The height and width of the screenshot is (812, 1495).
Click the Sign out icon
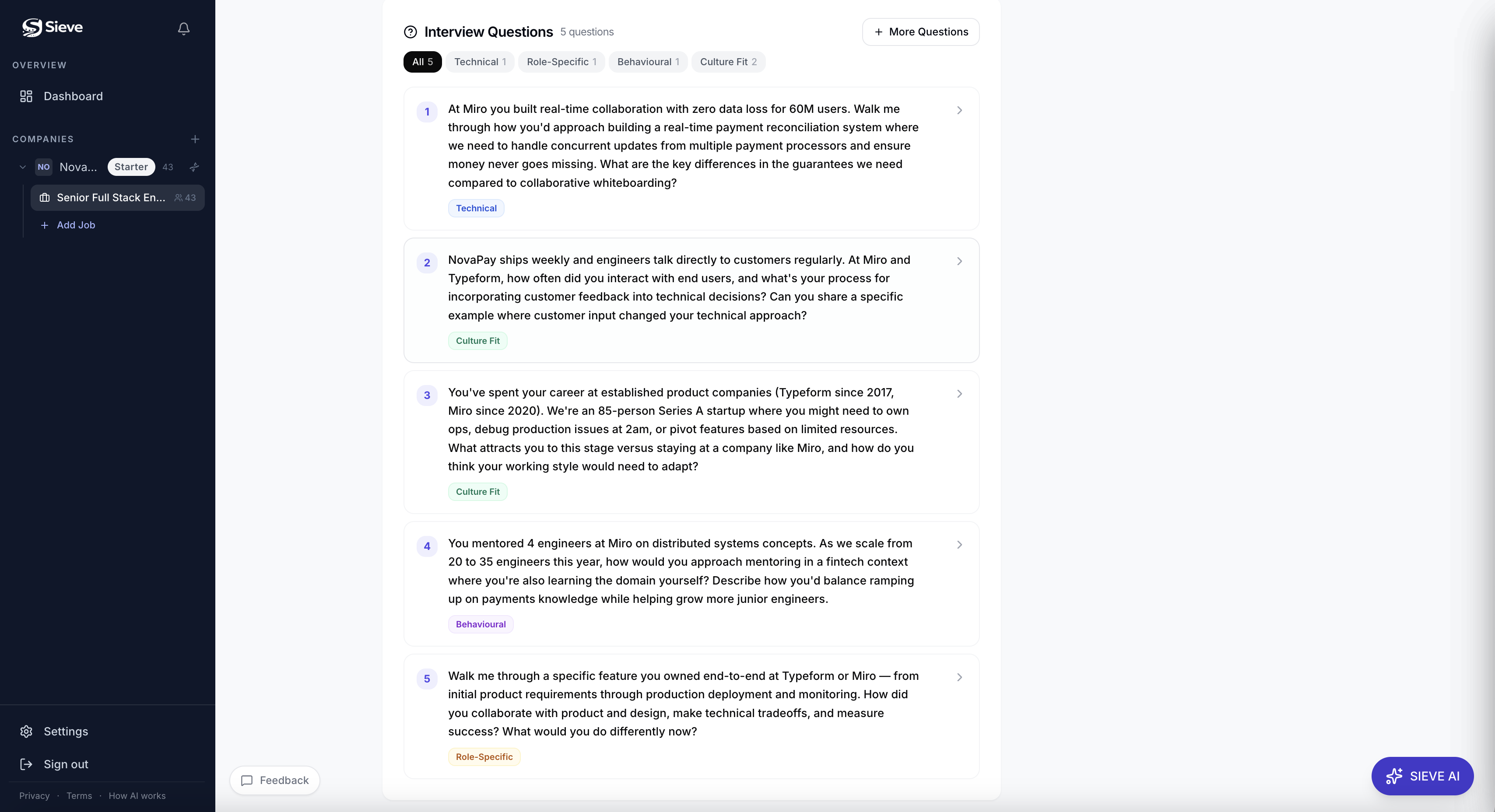(x=26, y=764)
